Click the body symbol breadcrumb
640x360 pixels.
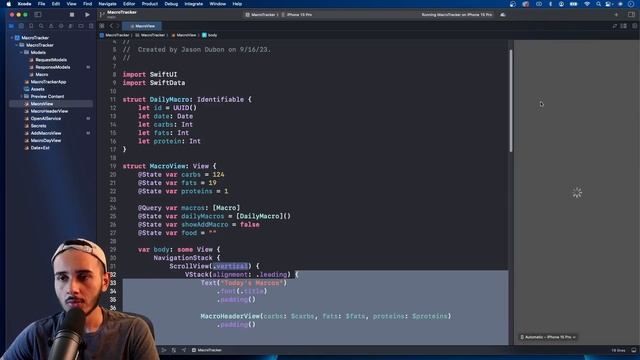(210, 35)
